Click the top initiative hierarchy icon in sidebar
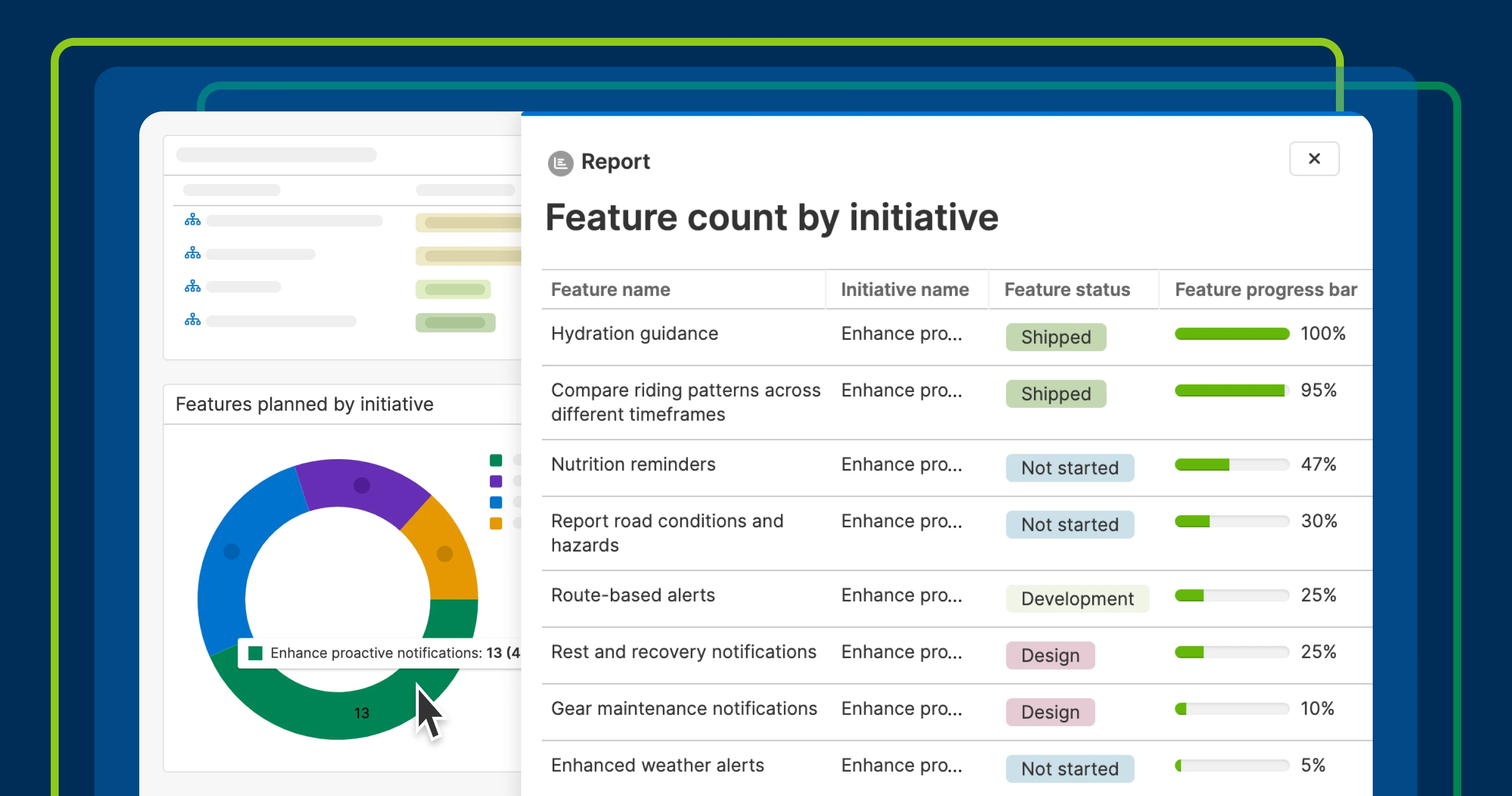The width and height of the screenshot is (1512, 796). (192, 220)
